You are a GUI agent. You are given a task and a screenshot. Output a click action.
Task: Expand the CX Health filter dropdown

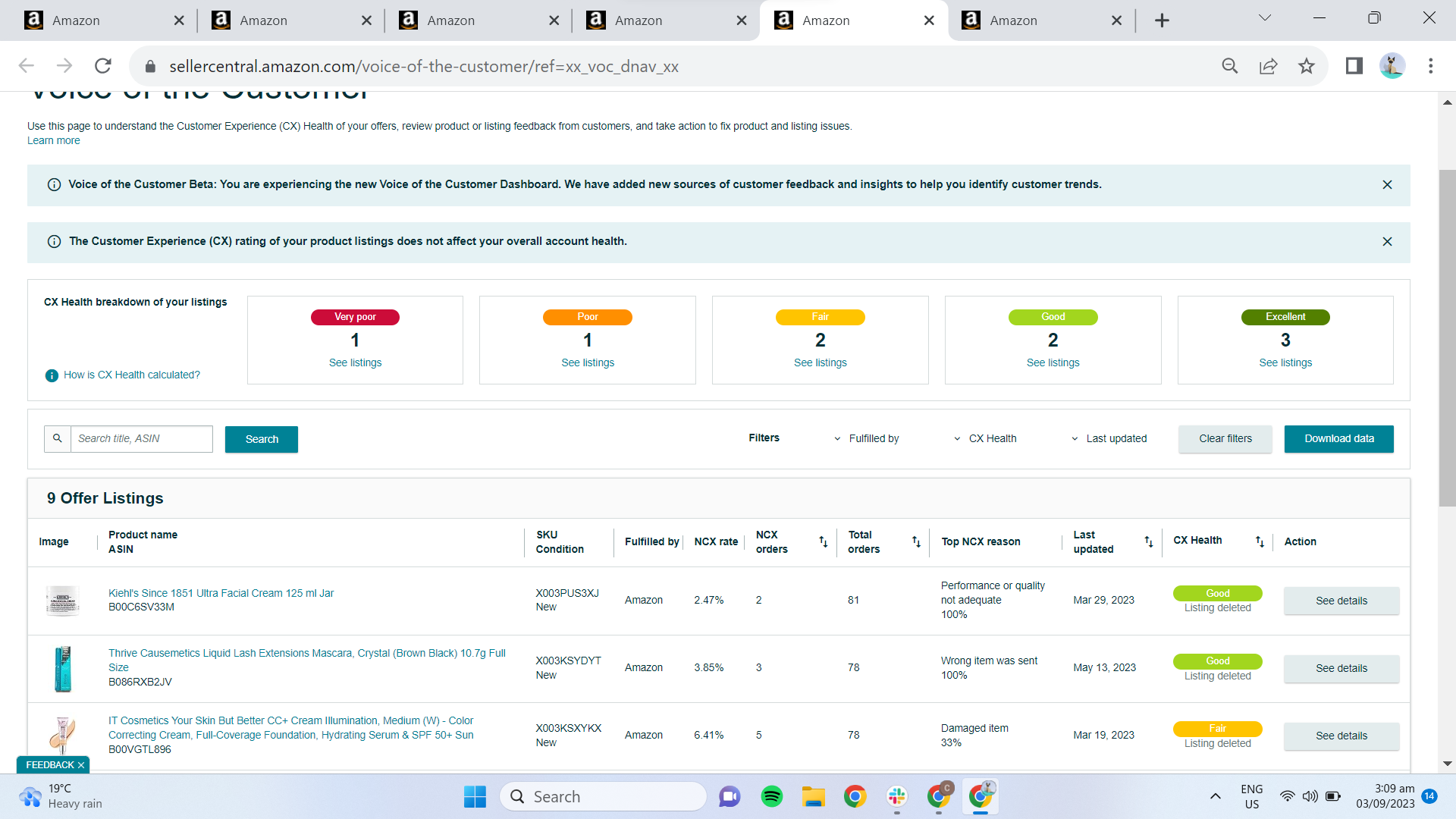[985, 438]
